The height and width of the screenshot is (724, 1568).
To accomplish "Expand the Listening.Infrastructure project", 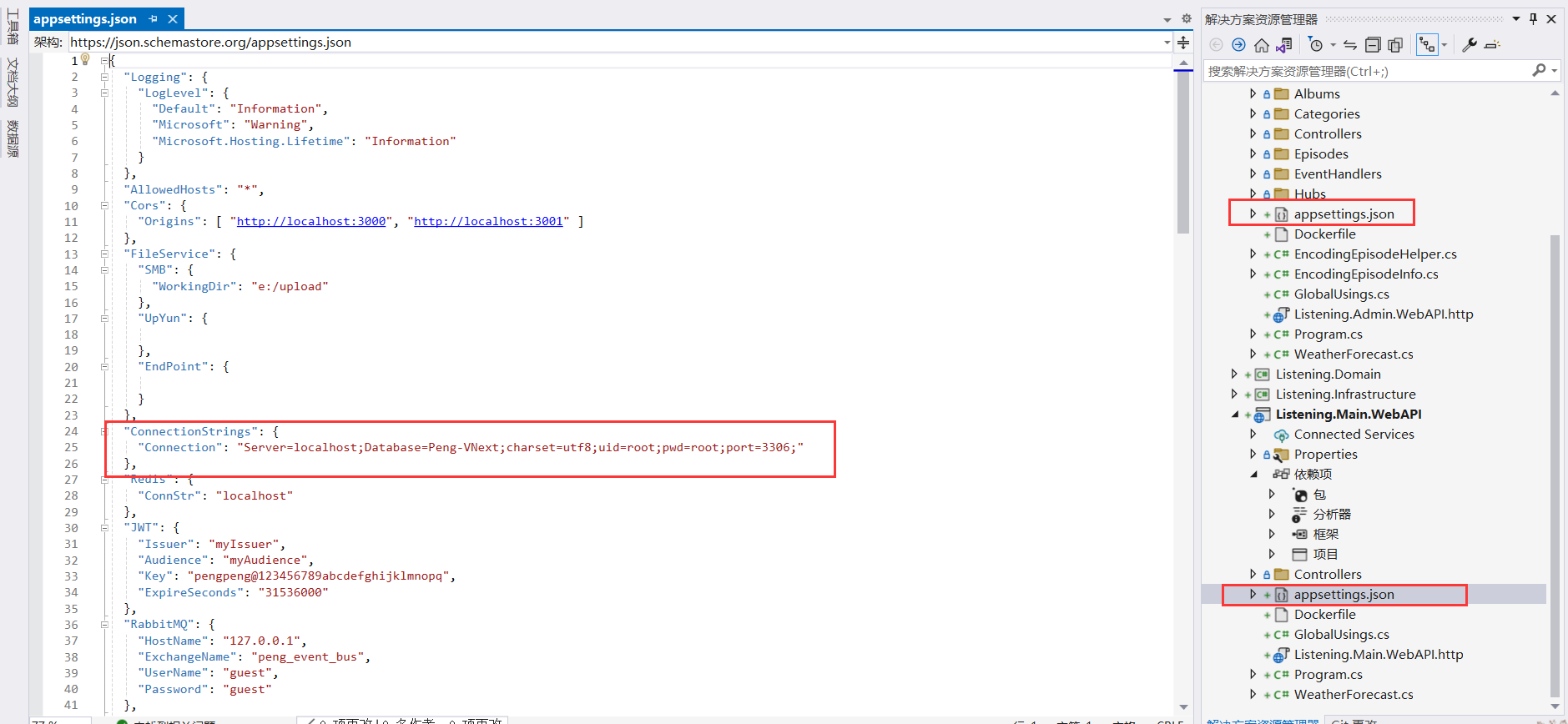I will [x=1234, y=394].
